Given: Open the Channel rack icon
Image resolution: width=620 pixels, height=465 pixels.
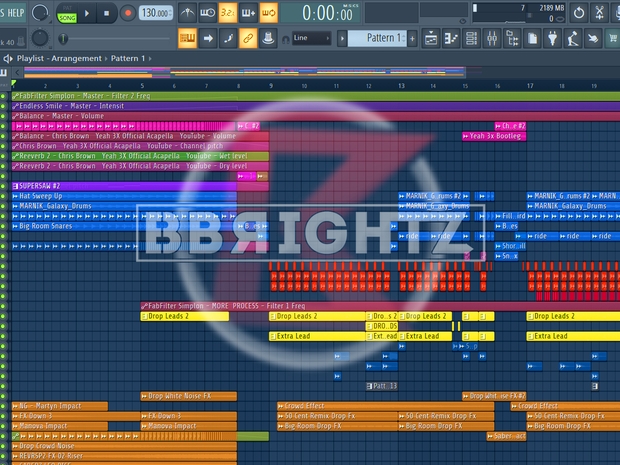Looking at the screenshot, I should tap(472, 38).
